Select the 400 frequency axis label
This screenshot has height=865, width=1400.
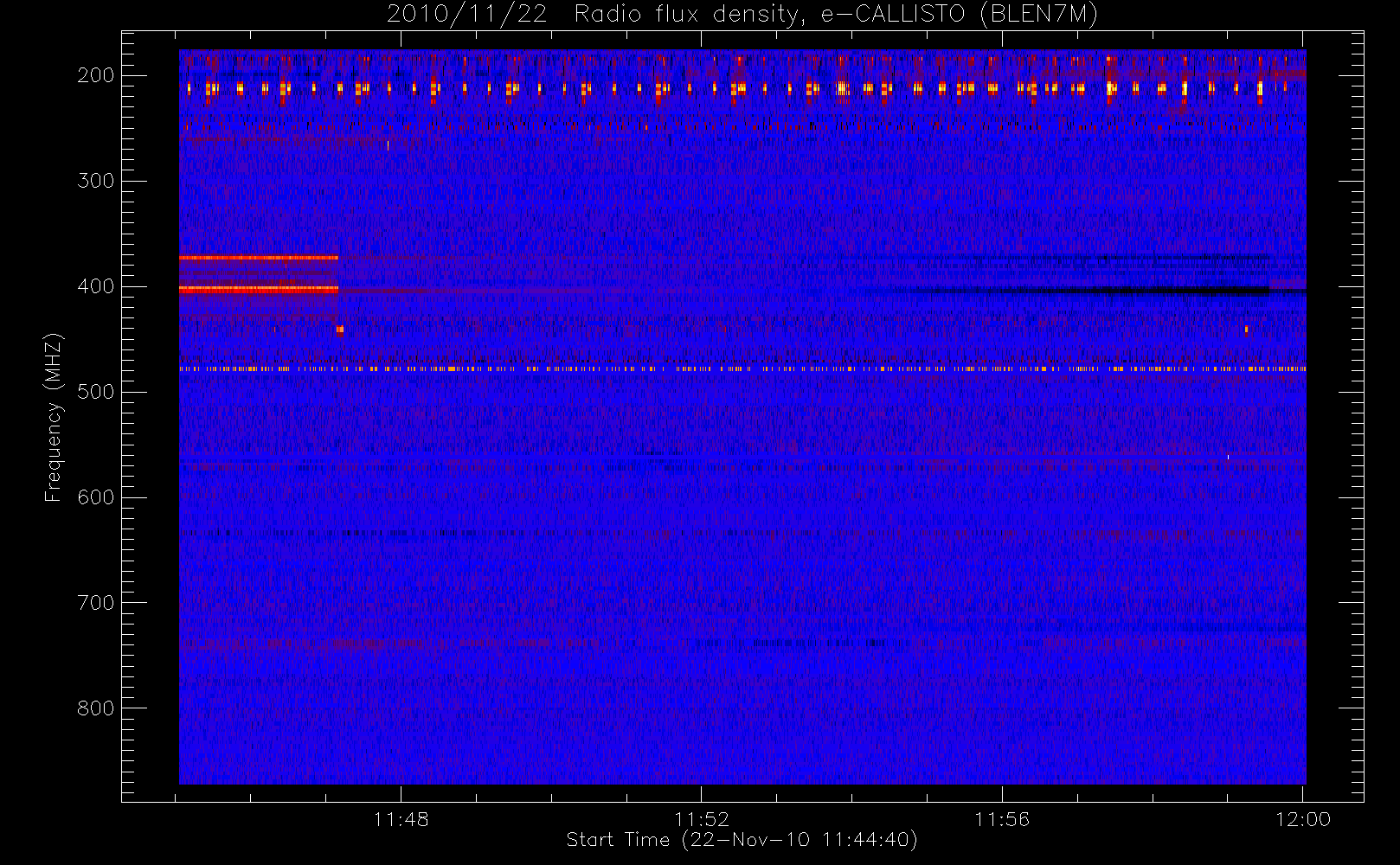96,286
